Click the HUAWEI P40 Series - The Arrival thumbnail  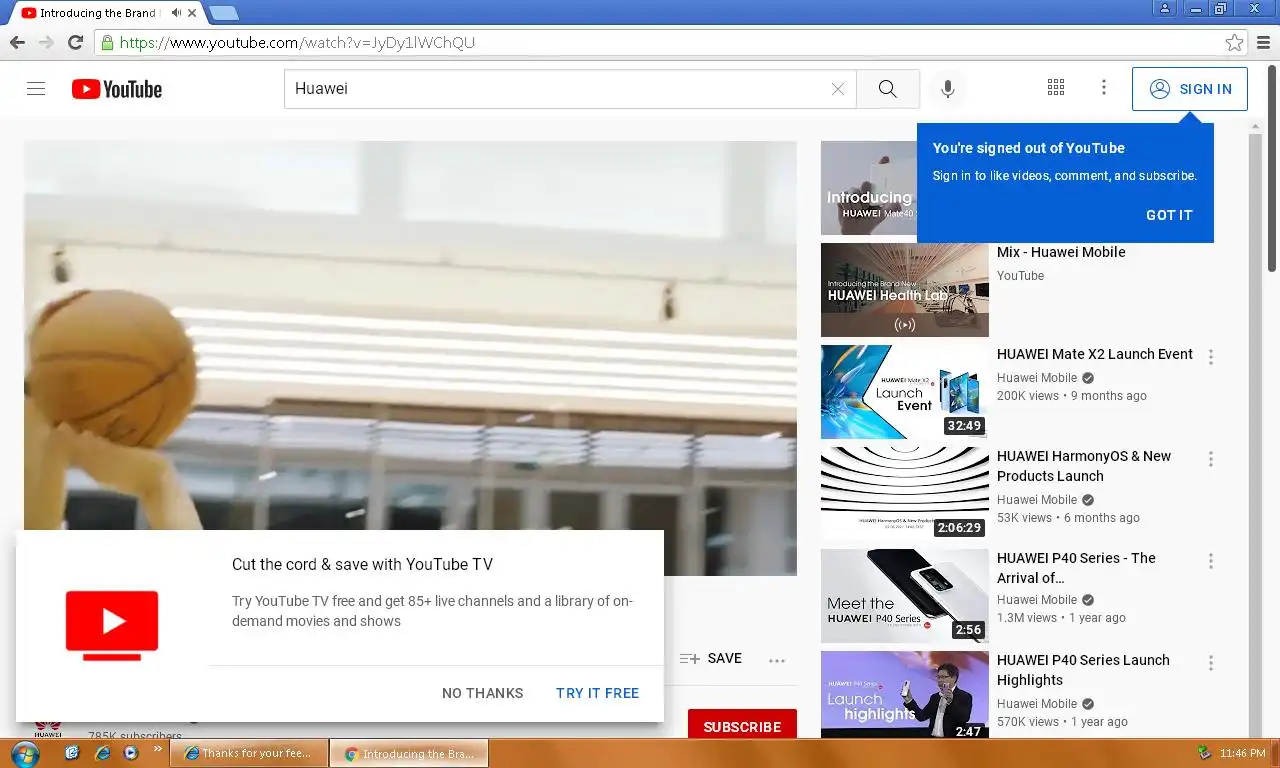pos(905,596)
